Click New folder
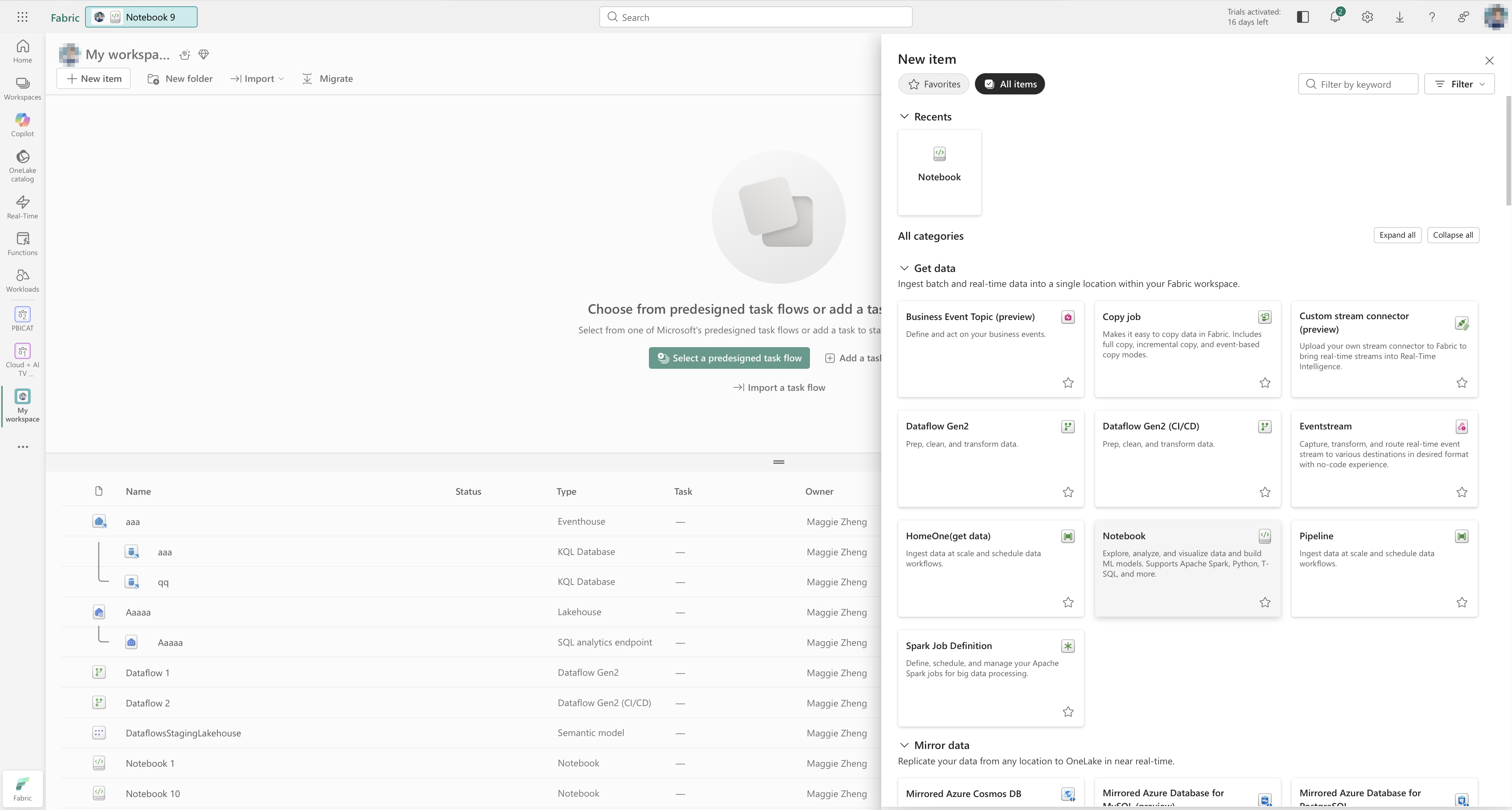1512x810 pixels. [180, 79]
